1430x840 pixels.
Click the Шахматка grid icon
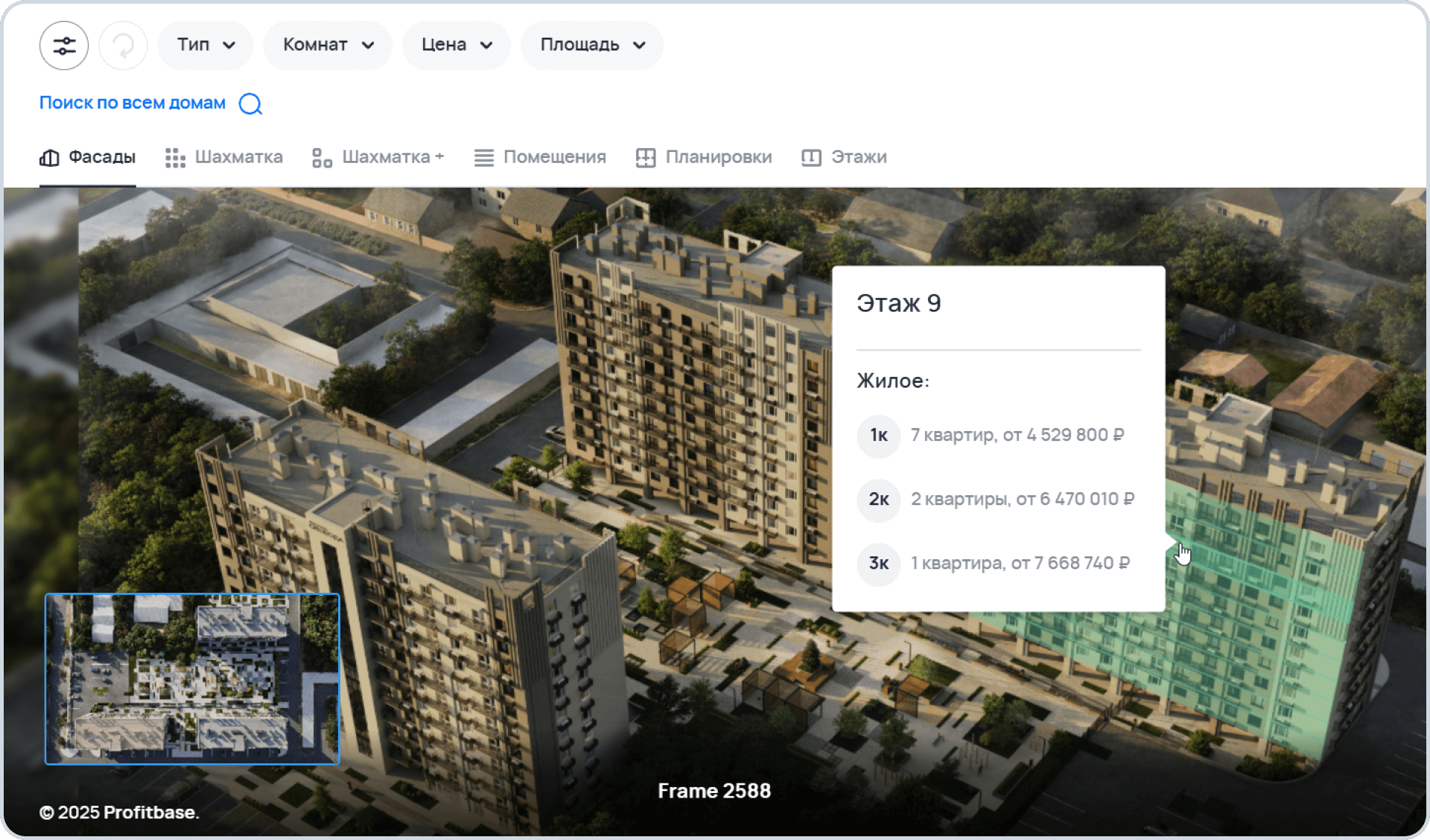175,158
